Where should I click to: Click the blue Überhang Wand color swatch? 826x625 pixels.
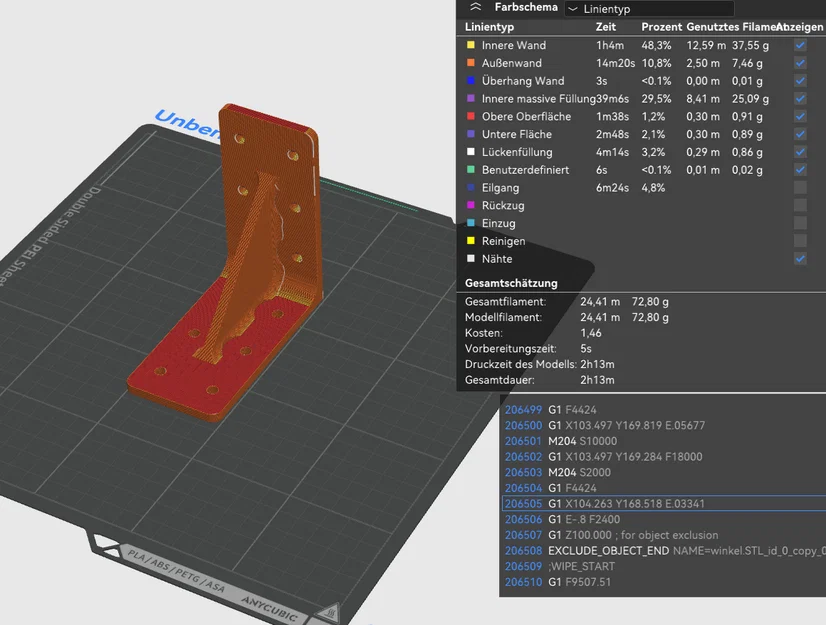(471, 81)
